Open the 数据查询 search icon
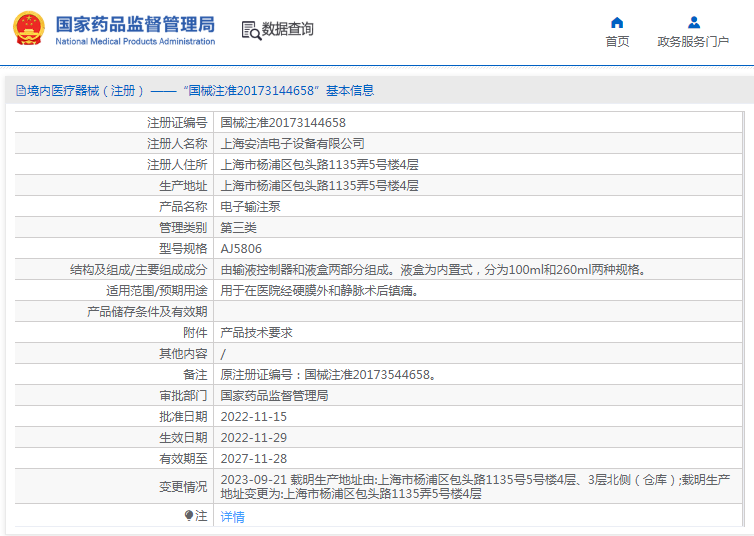This screenshot has width=754, height=536. 251,30
